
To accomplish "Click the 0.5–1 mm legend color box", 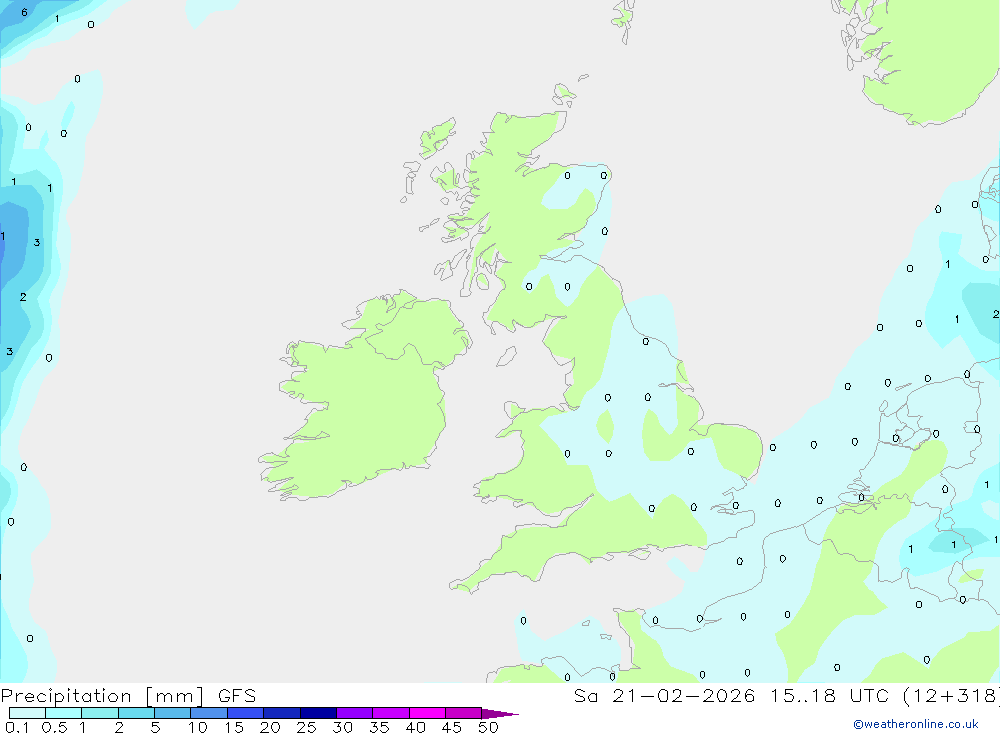I will click(64, 713).
